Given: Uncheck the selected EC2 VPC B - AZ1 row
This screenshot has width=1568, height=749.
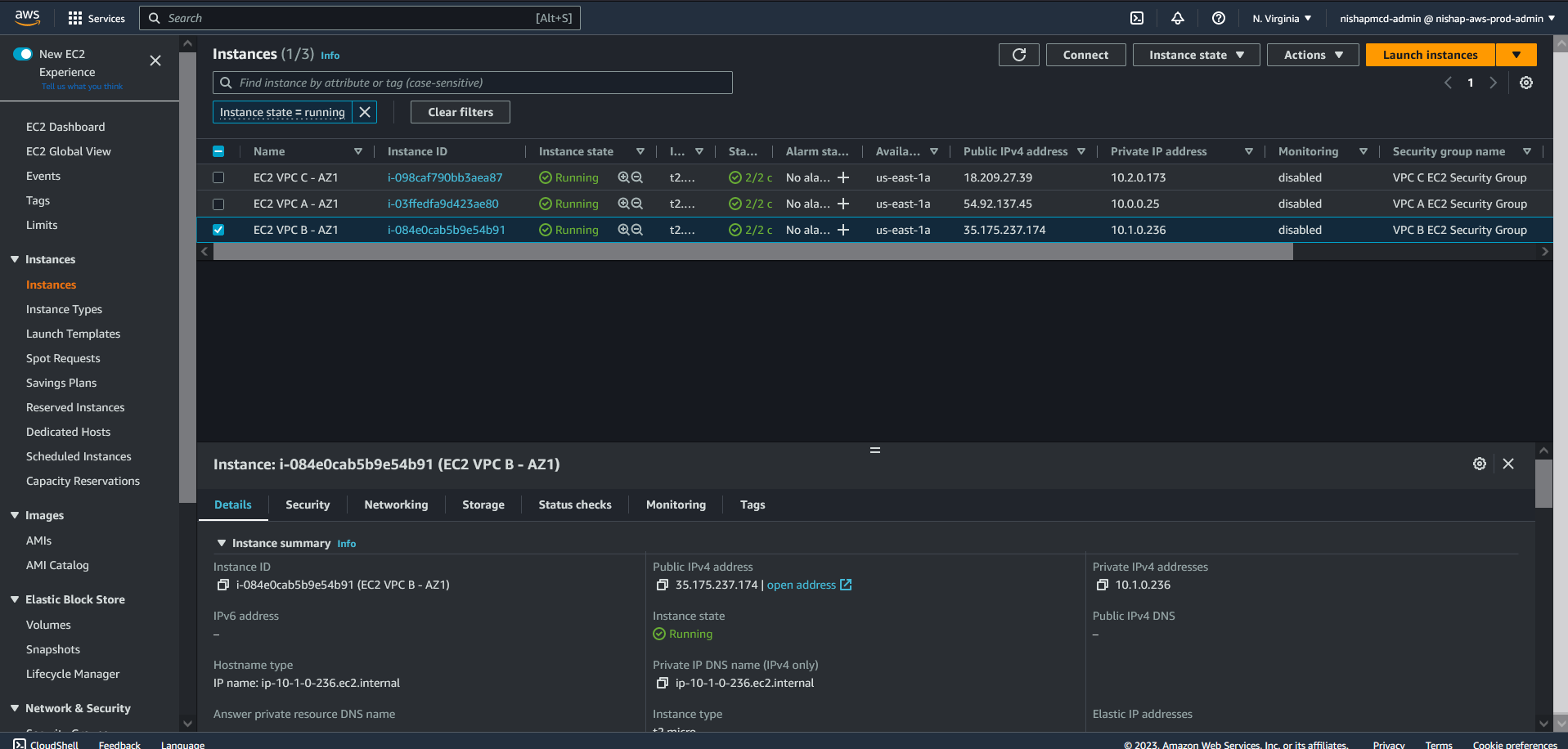Looking at the screenshot, I should tap(218, 230).
